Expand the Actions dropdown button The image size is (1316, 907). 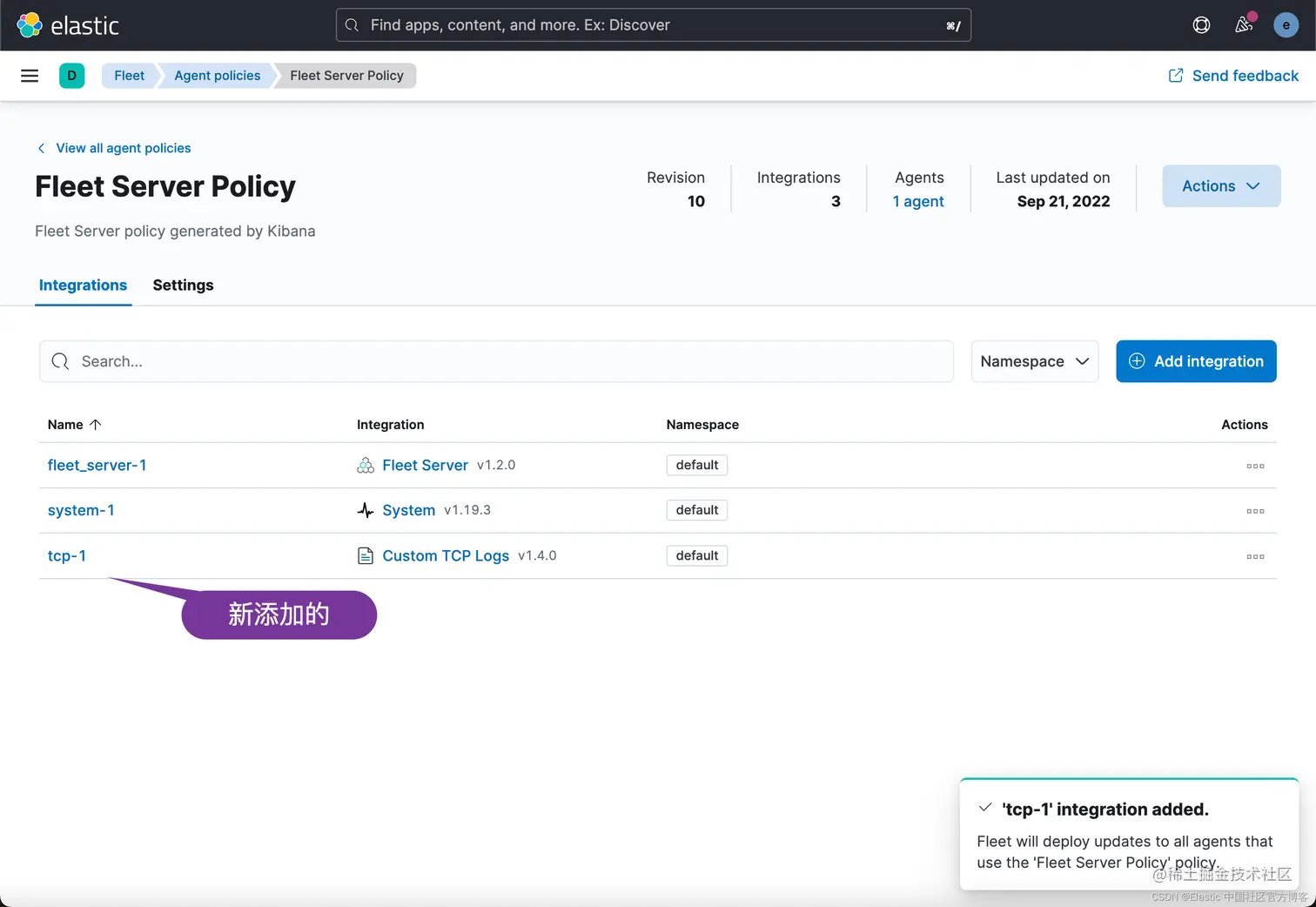tap(1221, 186)
